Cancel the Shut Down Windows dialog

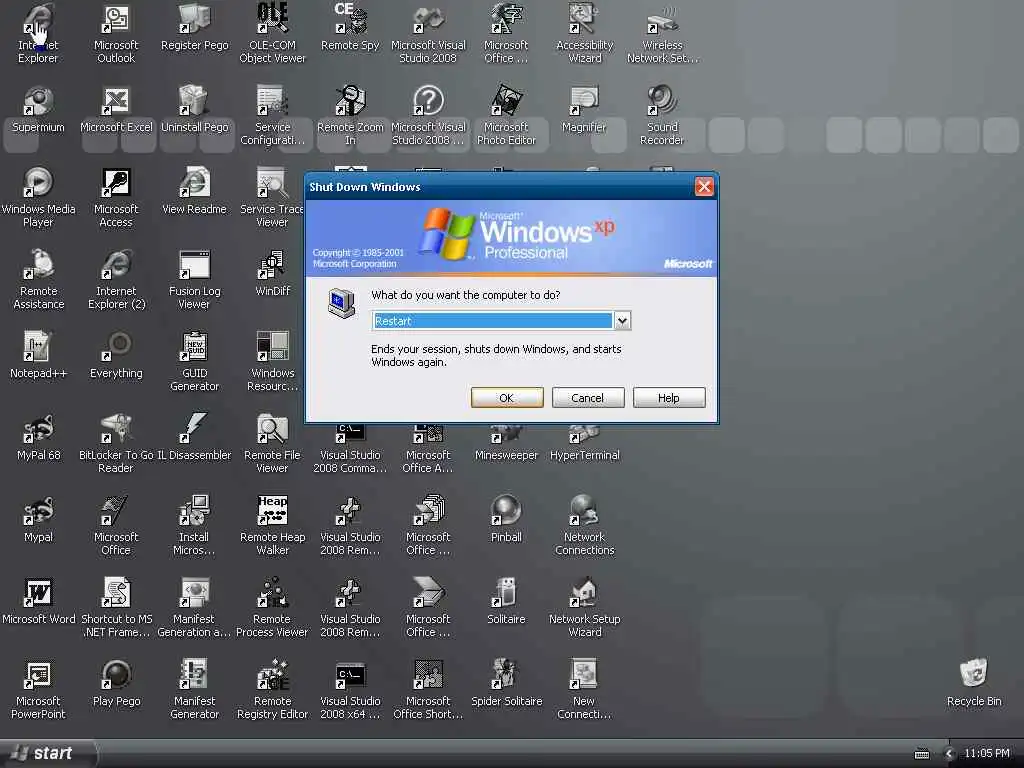coord(588,398)
